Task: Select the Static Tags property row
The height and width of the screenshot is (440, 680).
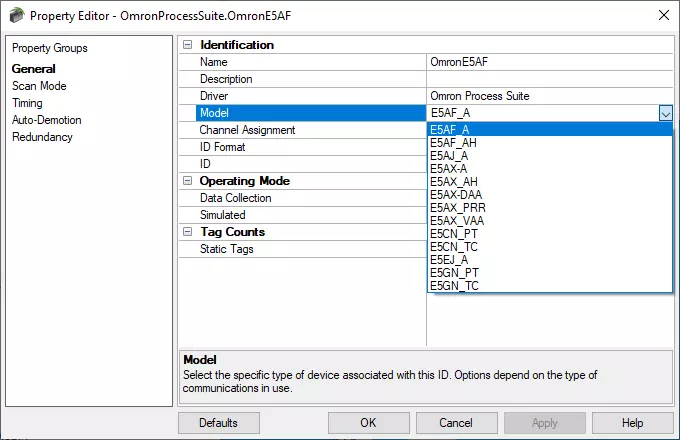Action: point(311,249)
